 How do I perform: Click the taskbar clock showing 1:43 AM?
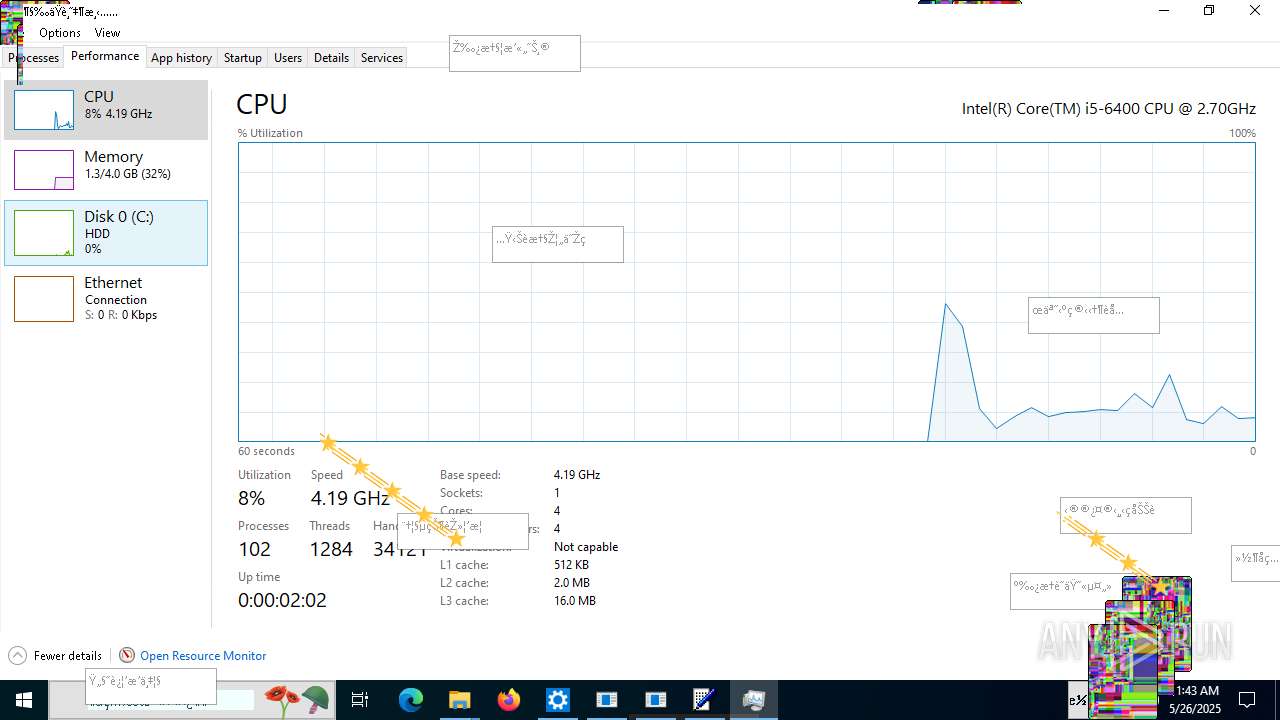(1198, 700)
